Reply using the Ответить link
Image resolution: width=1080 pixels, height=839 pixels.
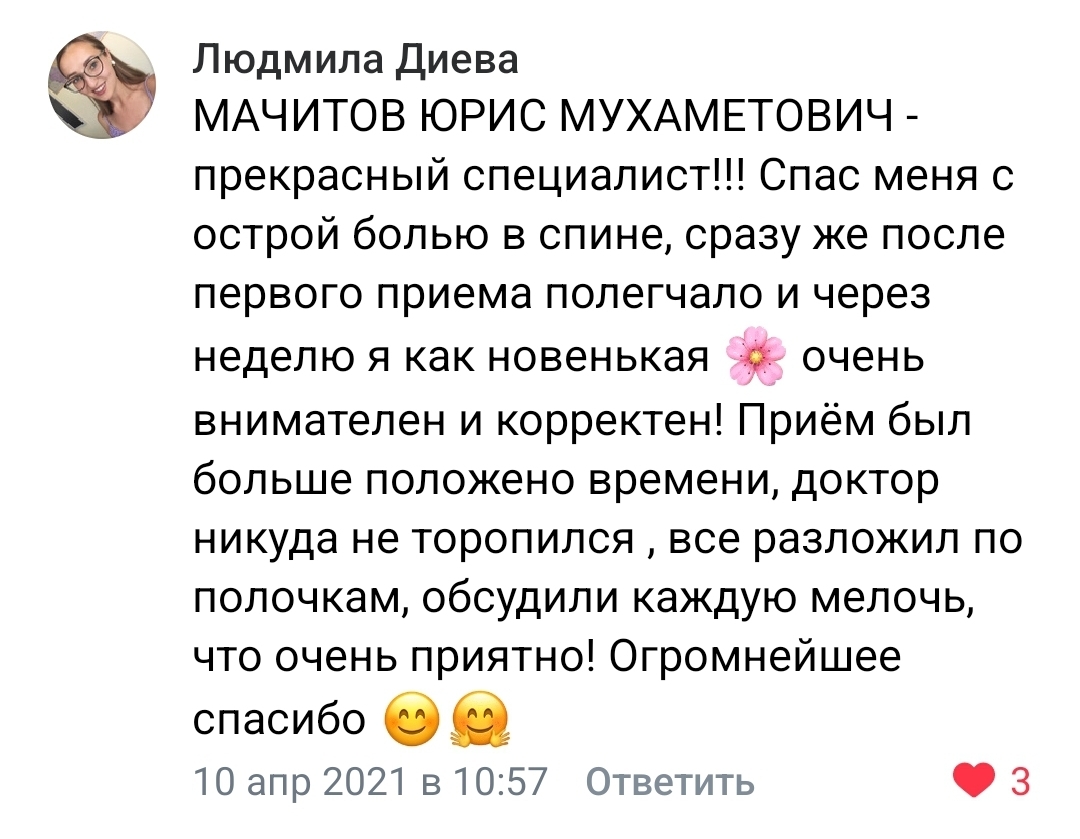click(669, 783)
